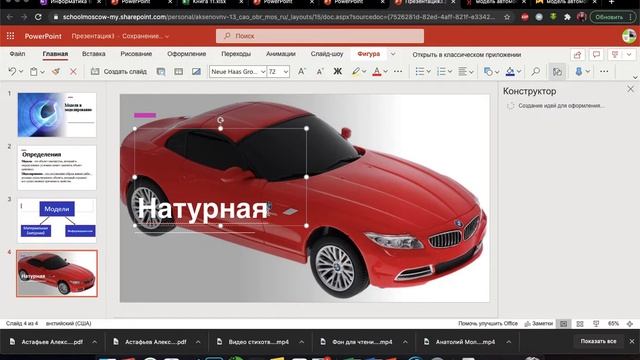Click the numbered list icon
This screenshot has height=360, width=640.
coord(441,71)
